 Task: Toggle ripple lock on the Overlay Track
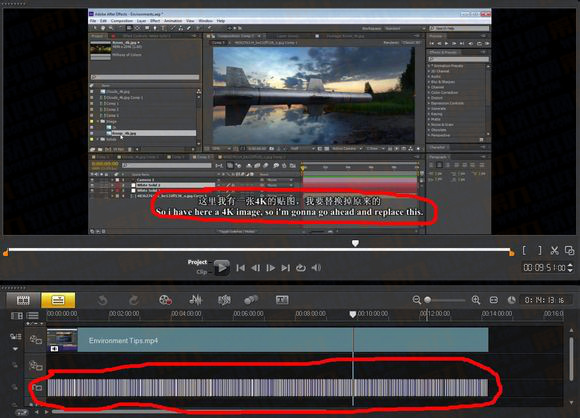tap(14, 365)
